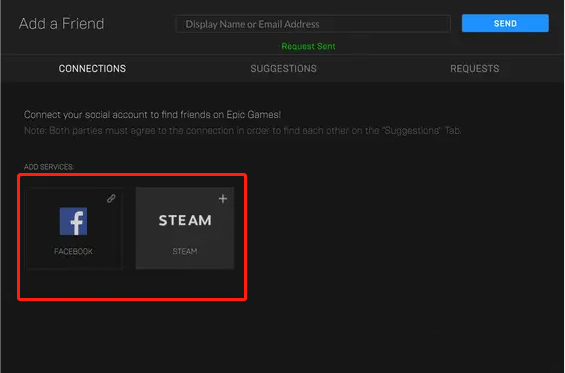Select the STEAM logo text on card
The height and width of the screenshot is (373, 565).
(x=185, y=220)
